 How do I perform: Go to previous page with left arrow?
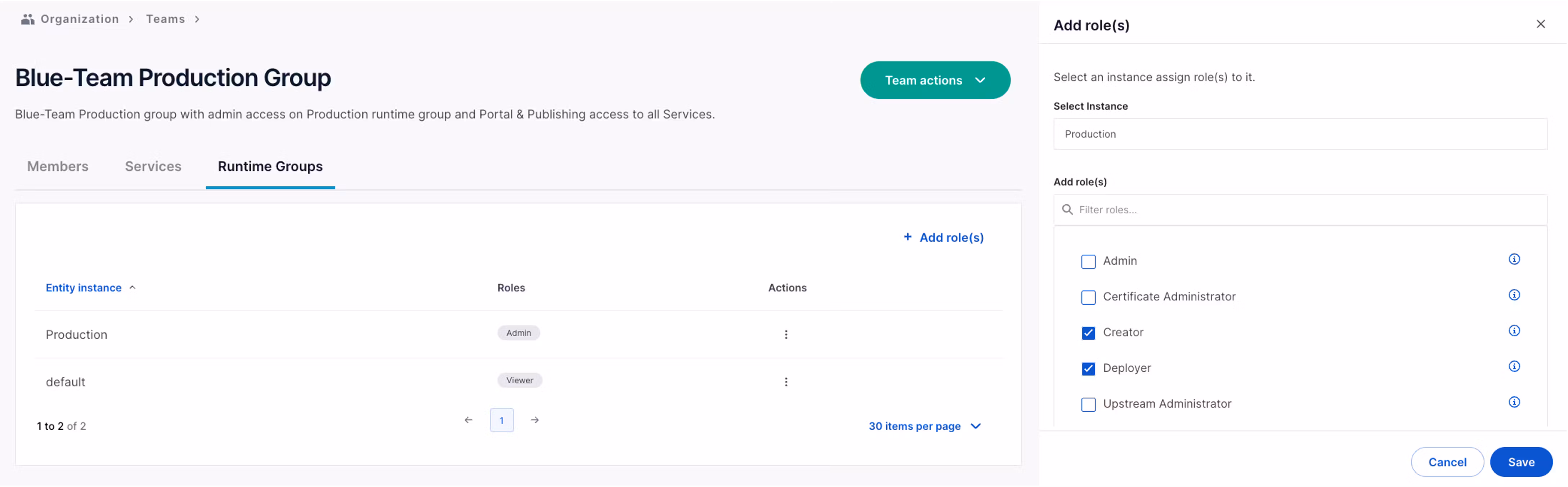pyautogui.click(x=468, y=420)
